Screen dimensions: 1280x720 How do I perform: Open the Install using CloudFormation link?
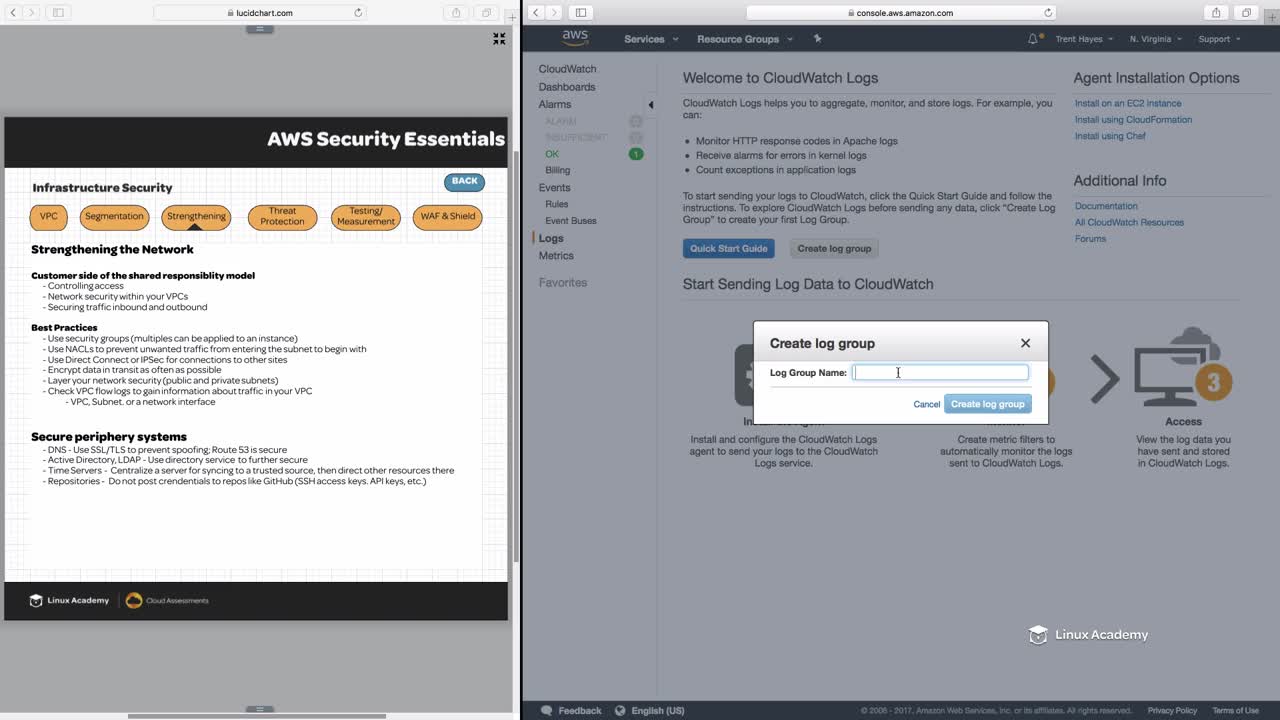coord(1133,119)
